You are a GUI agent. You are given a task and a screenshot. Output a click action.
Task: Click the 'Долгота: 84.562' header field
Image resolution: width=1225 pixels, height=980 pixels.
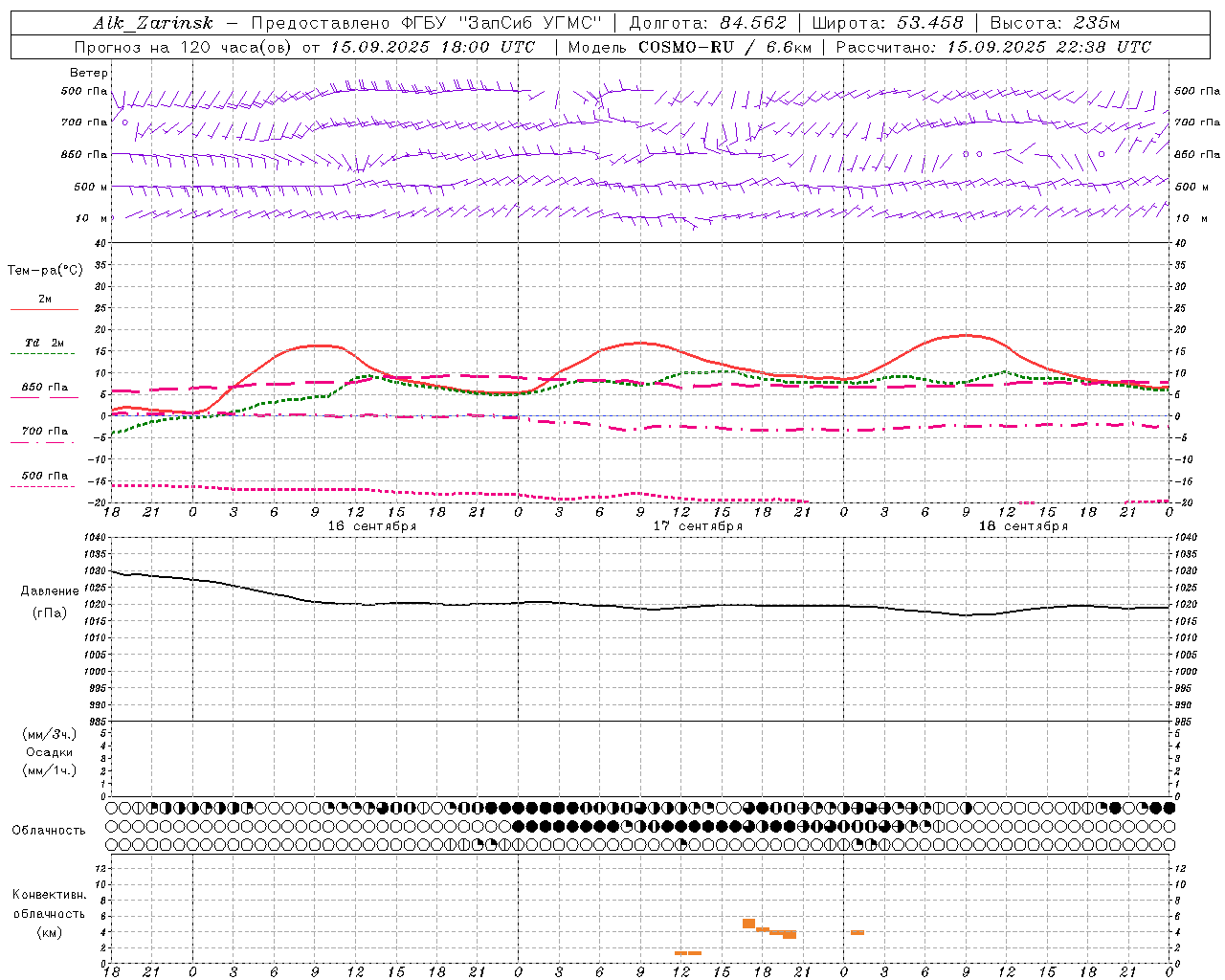(707, 23)
